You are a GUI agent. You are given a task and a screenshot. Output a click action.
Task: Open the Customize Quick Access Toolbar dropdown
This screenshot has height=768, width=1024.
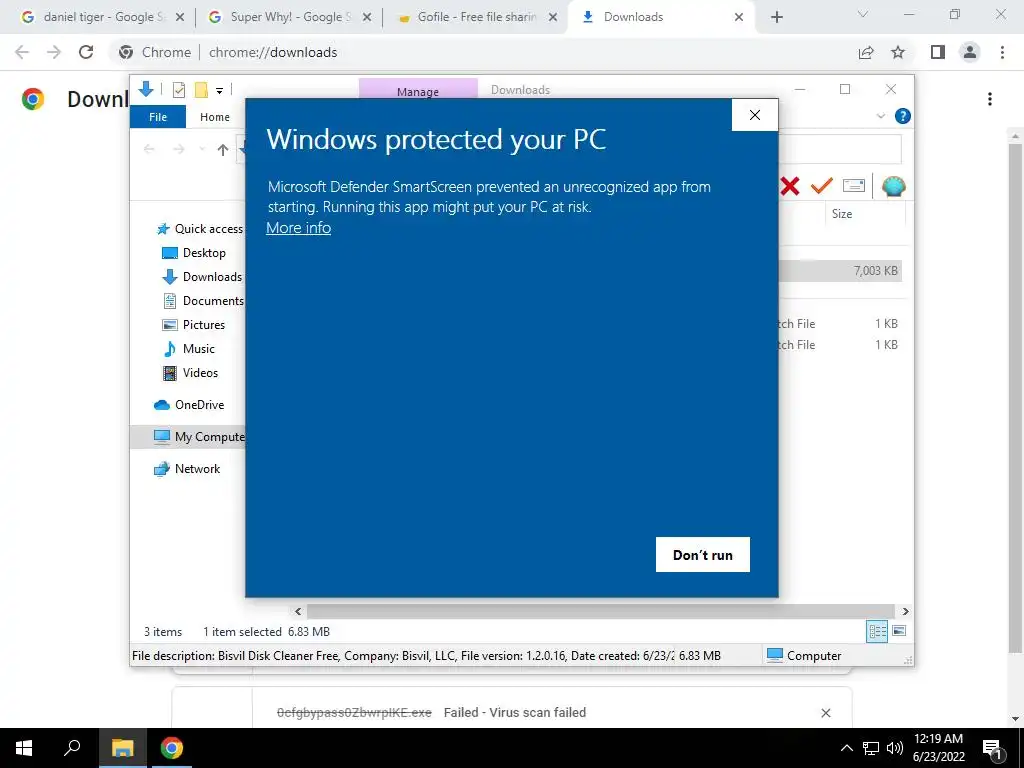[x=219, y=91]
